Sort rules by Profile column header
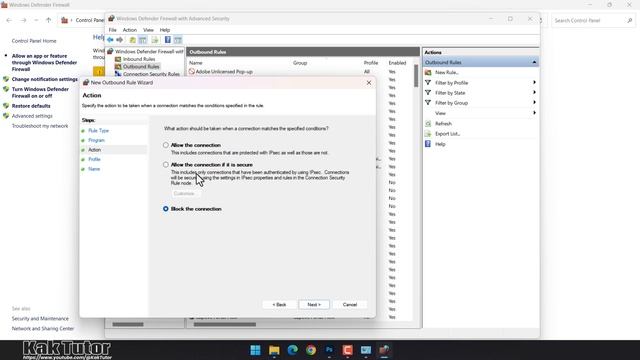Viewport: 640px width, 360px height. tap(371, 63)
